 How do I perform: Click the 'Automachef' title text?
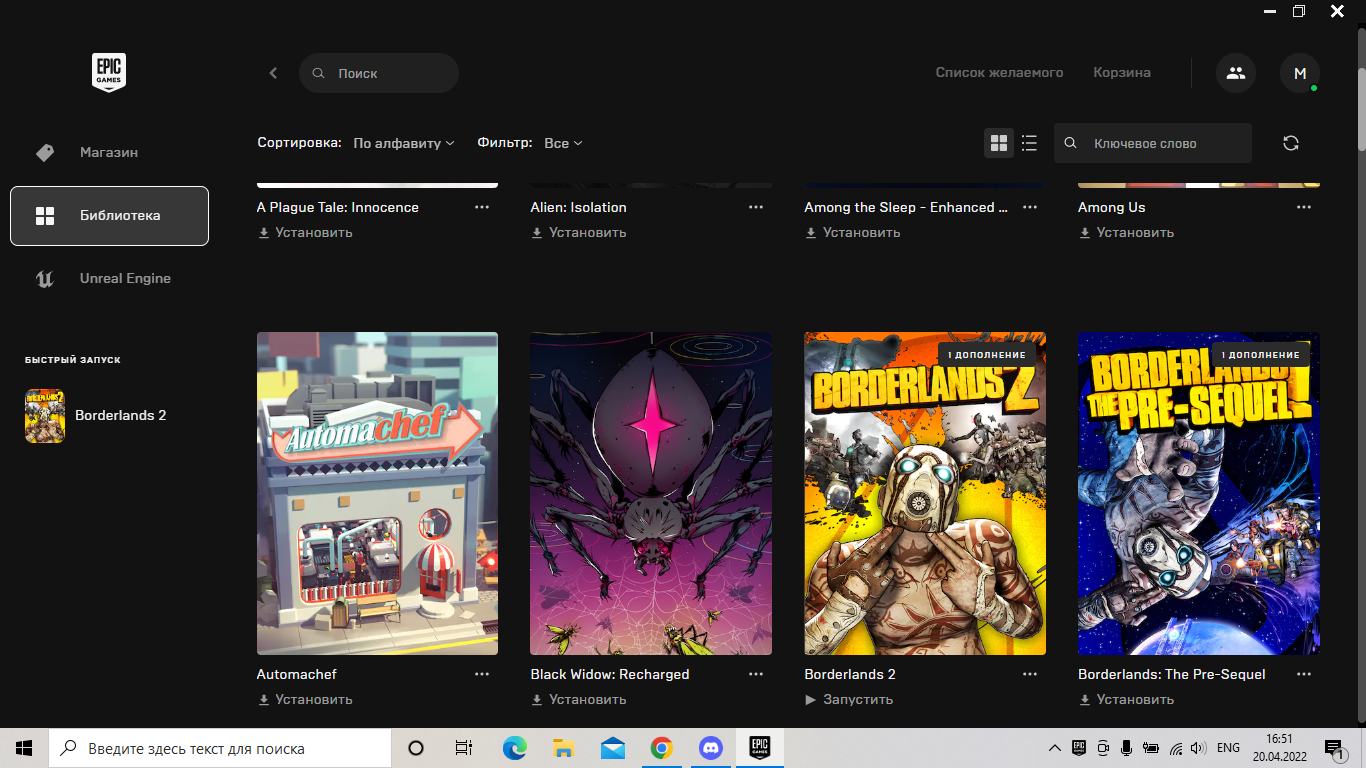pyautogui.click(x=296, y=674)
